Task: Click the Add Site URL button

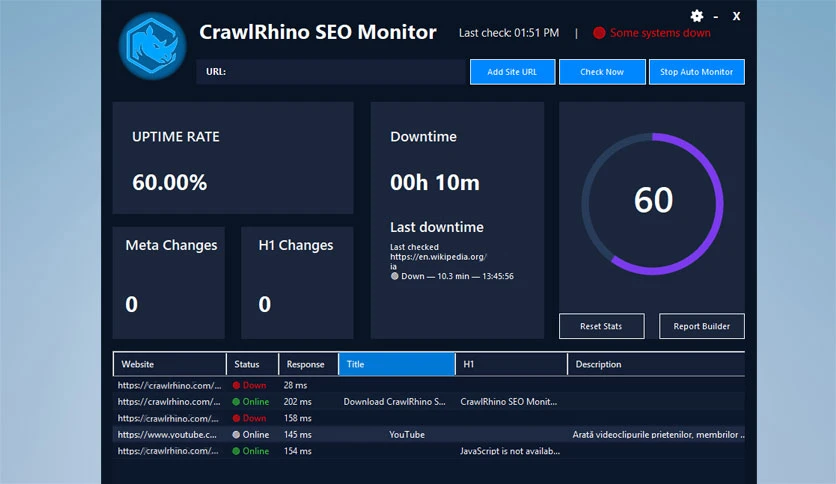Action: (x=512, y=72)
